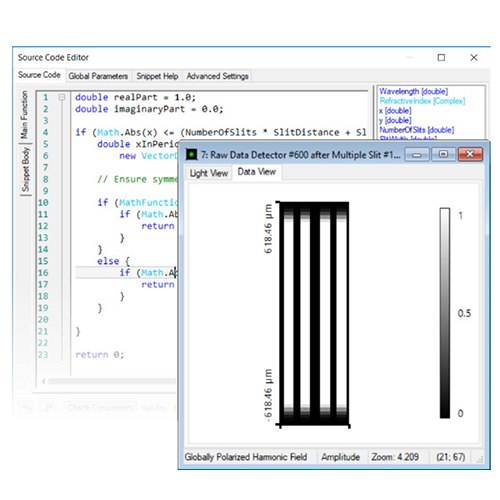Close the Raw Data Detector window

(x=470, y=154)
